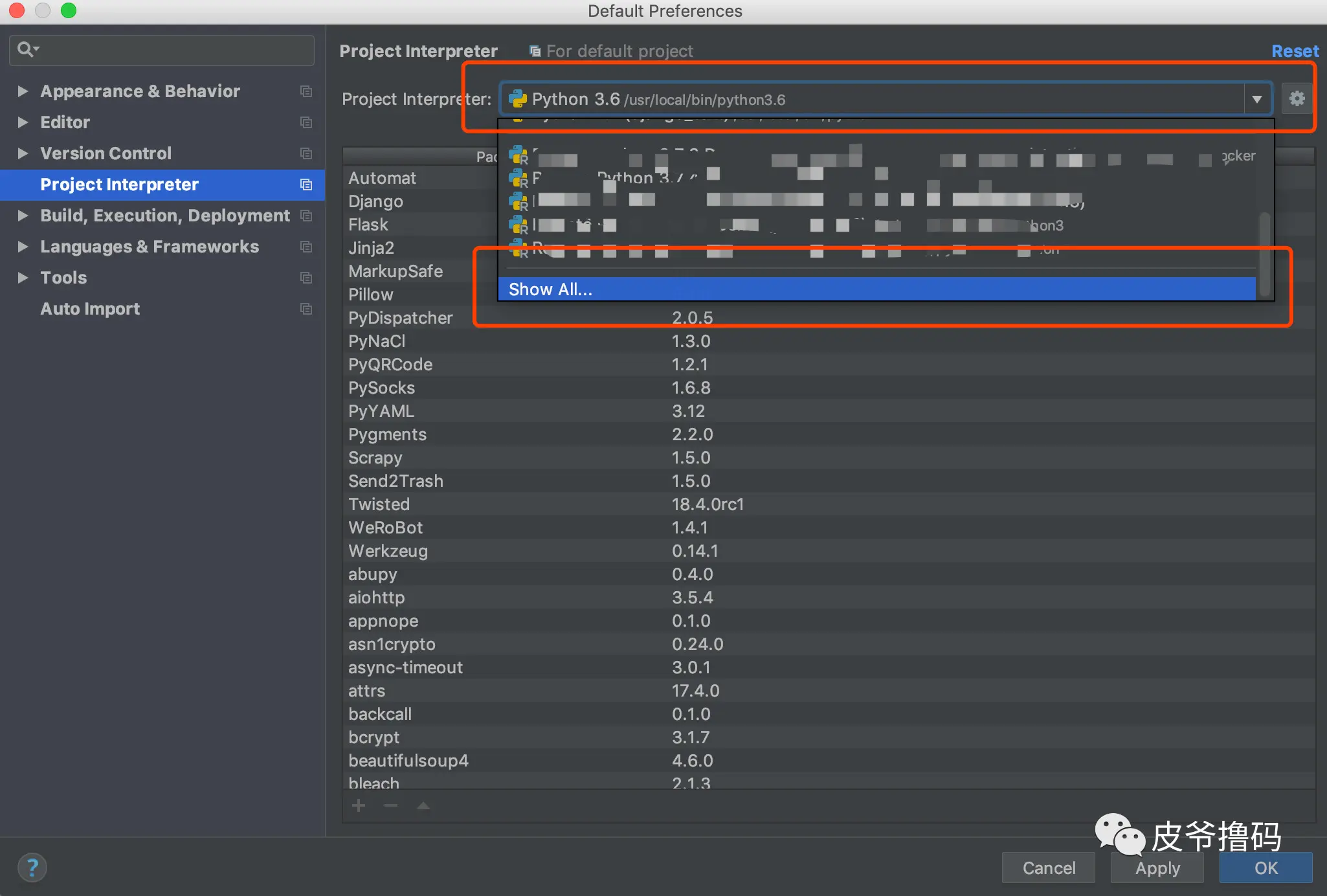Click the Reset link
This screenshot has height=896, width=1327.
point(1295,51)
